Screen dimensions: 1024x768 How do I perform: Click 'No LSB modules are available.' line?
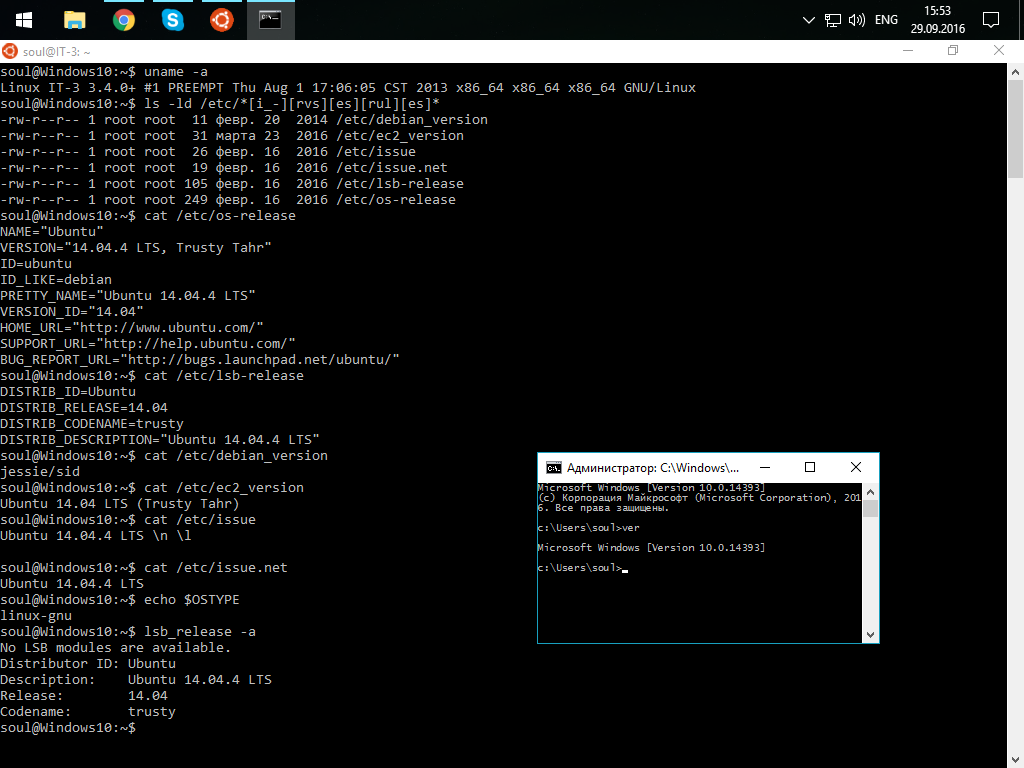116,648
